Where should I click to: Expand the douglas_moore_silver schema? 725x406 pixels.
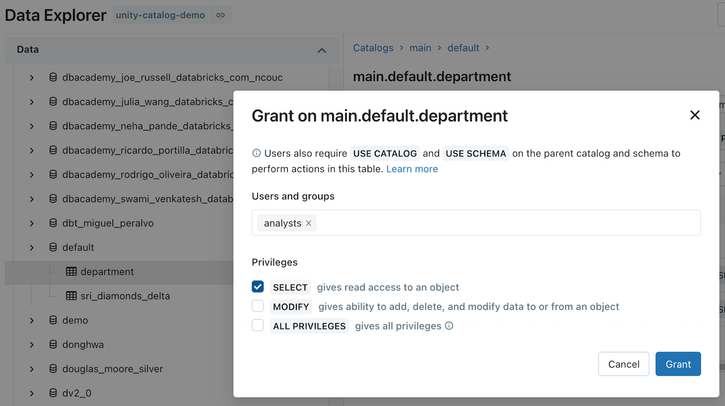31,369
